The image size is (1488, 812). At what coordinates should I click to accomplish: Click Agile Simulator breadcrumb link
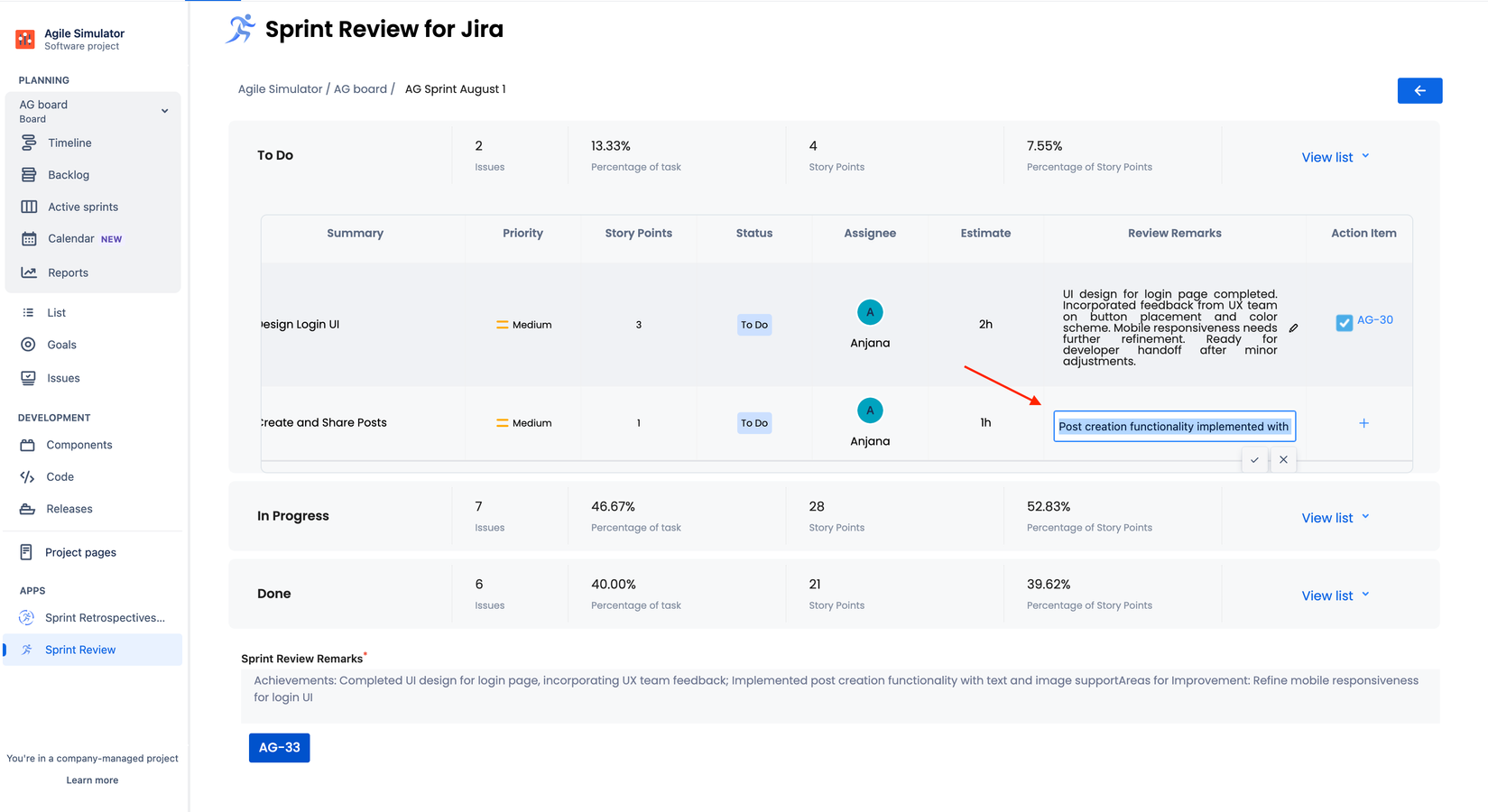[x=280, y=89]
